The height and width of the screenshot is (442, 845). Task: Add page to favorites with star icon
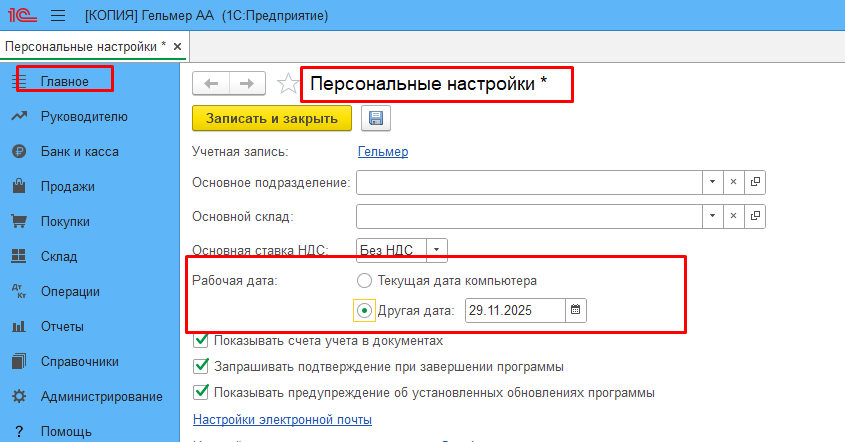(288, 84)
